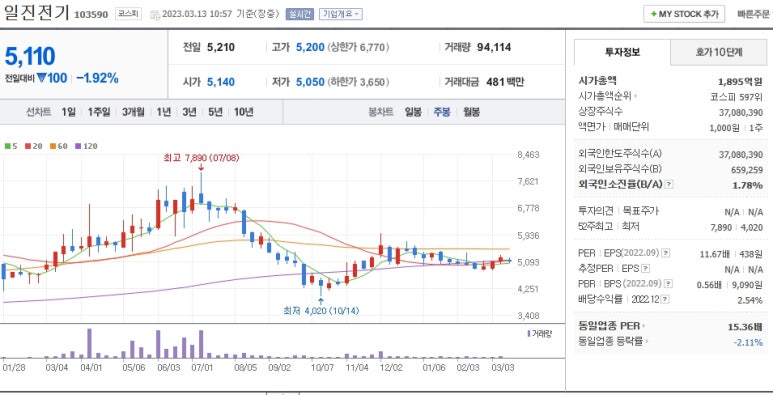
Task: Click help icon beside 추정PER EPS
Action: (645, 269)
